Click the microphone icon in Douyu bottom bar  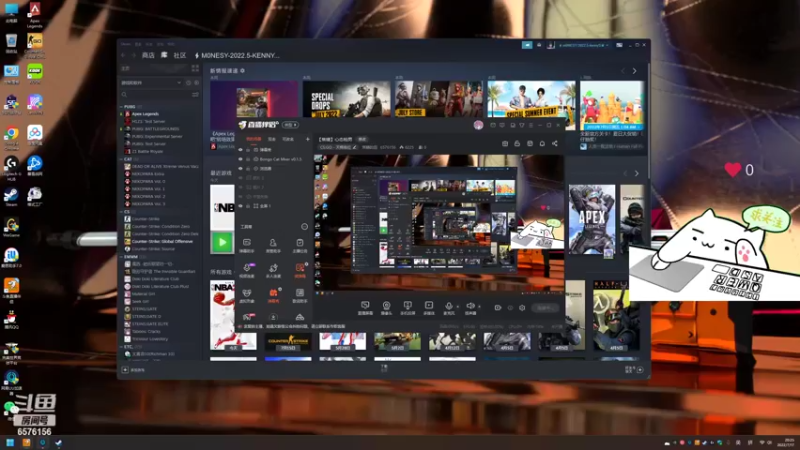point(449,307)
